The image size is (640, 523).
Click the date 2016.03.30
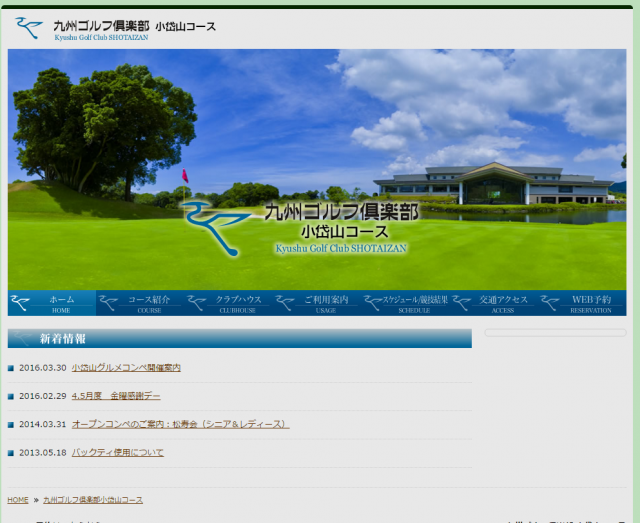(x=42, y=368)
